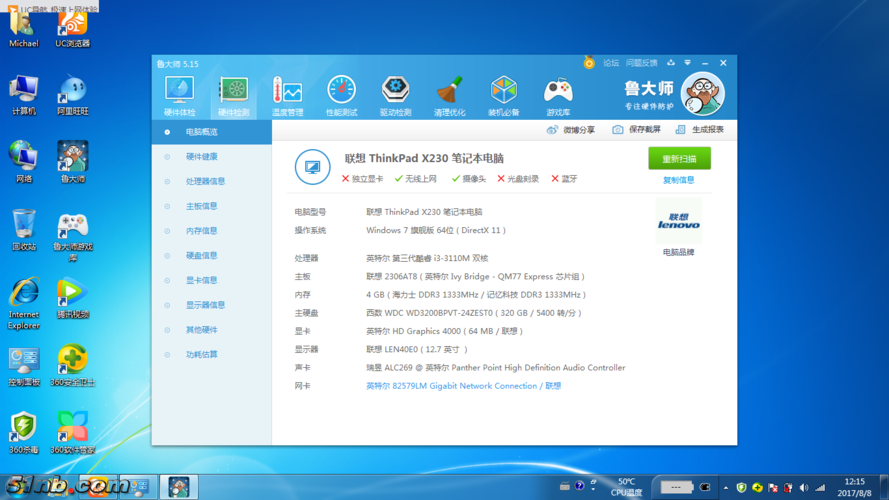Open 驱动检测 driver detection
889x500 pixels.
tap(395, 95)
